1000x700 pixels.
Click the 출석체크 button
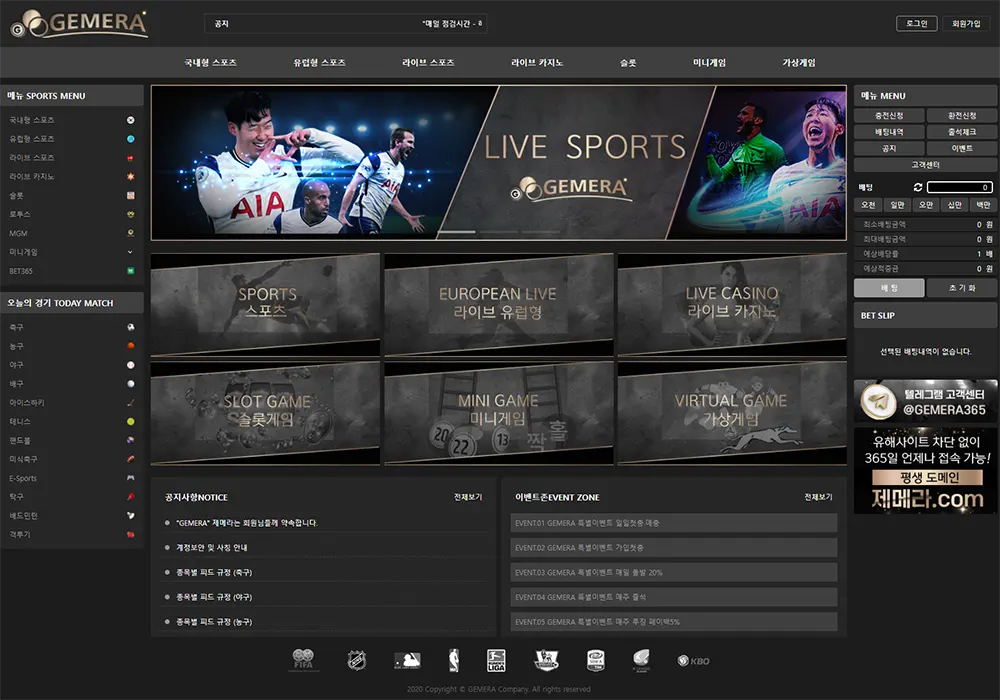pyautogui.click(x=962, y=132)
